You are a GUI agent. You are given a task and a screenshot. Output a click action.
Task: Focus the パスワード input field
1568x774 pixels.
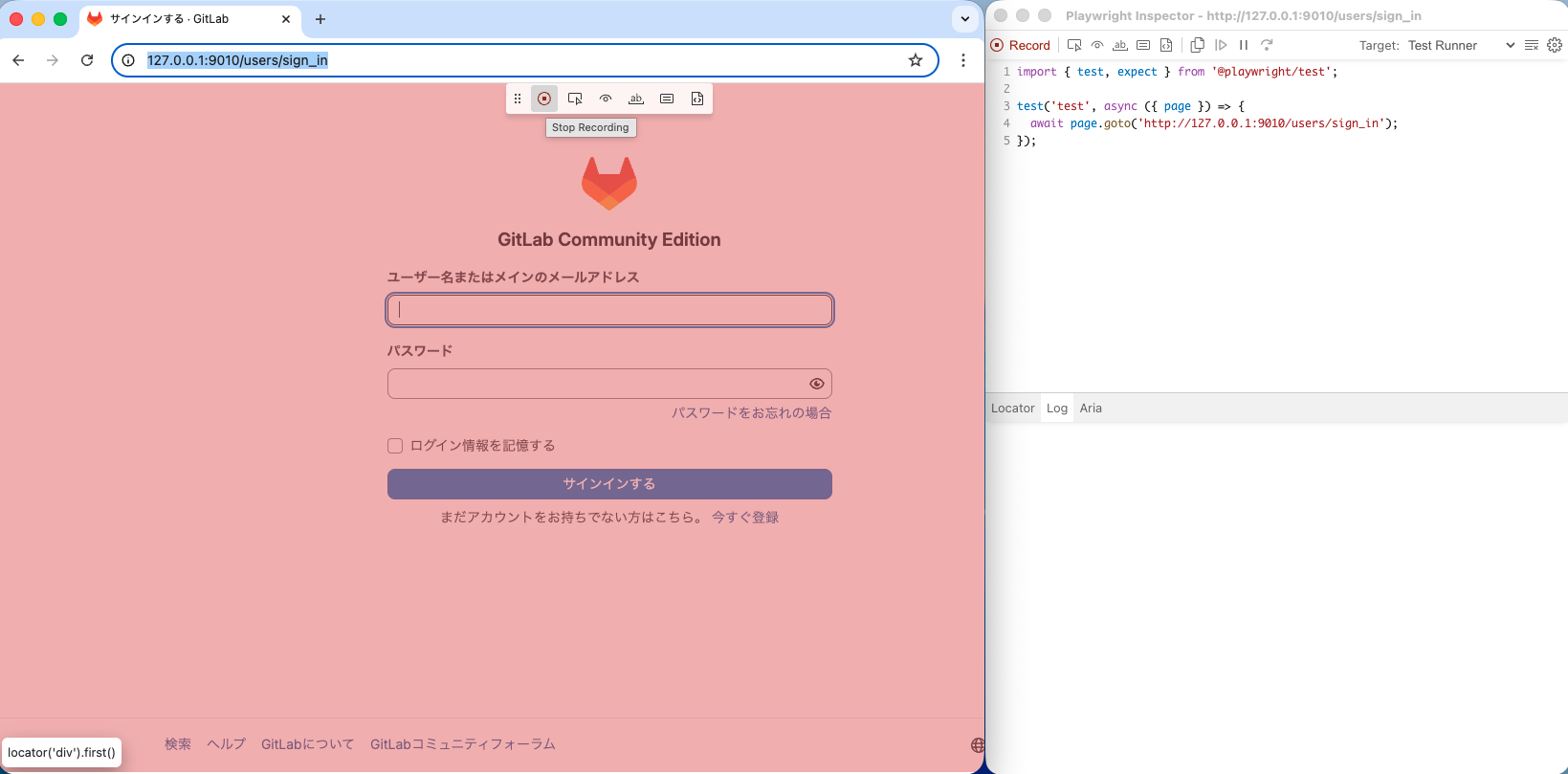(x=609, y=384)
